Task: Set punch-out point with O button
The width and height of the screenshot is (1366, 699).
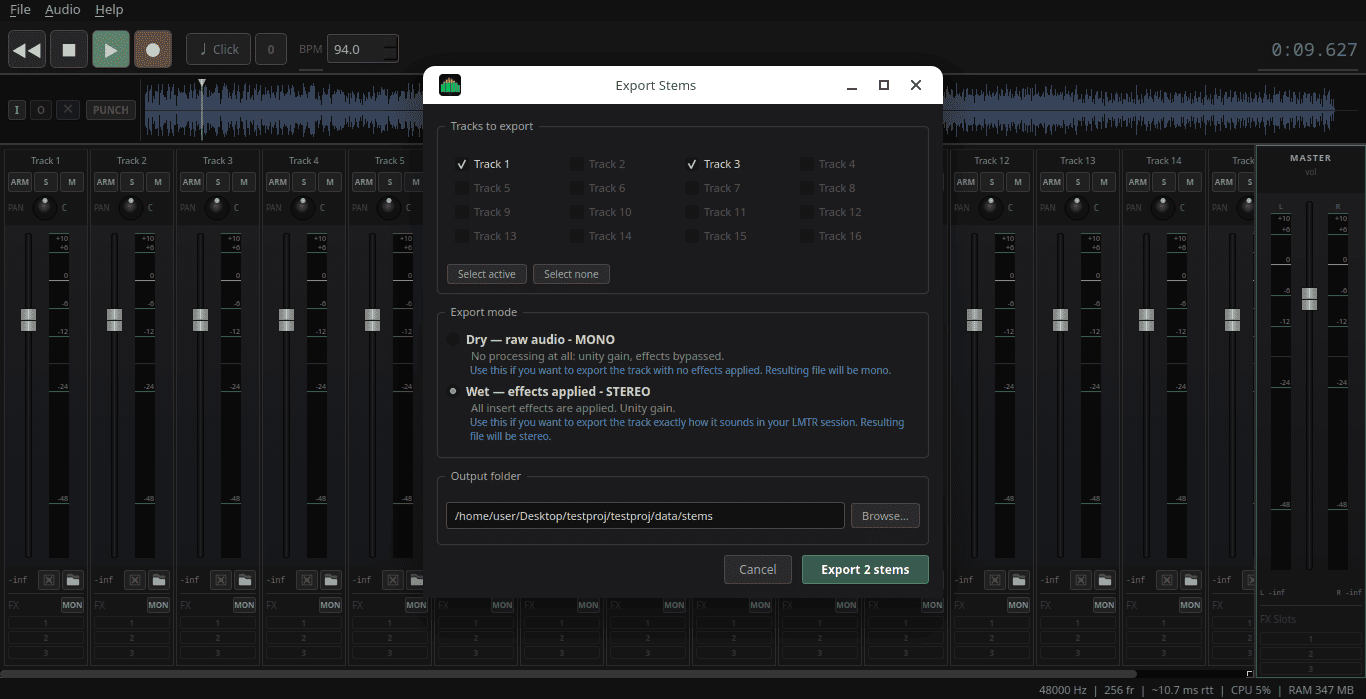Action: [x=41, y=110]
